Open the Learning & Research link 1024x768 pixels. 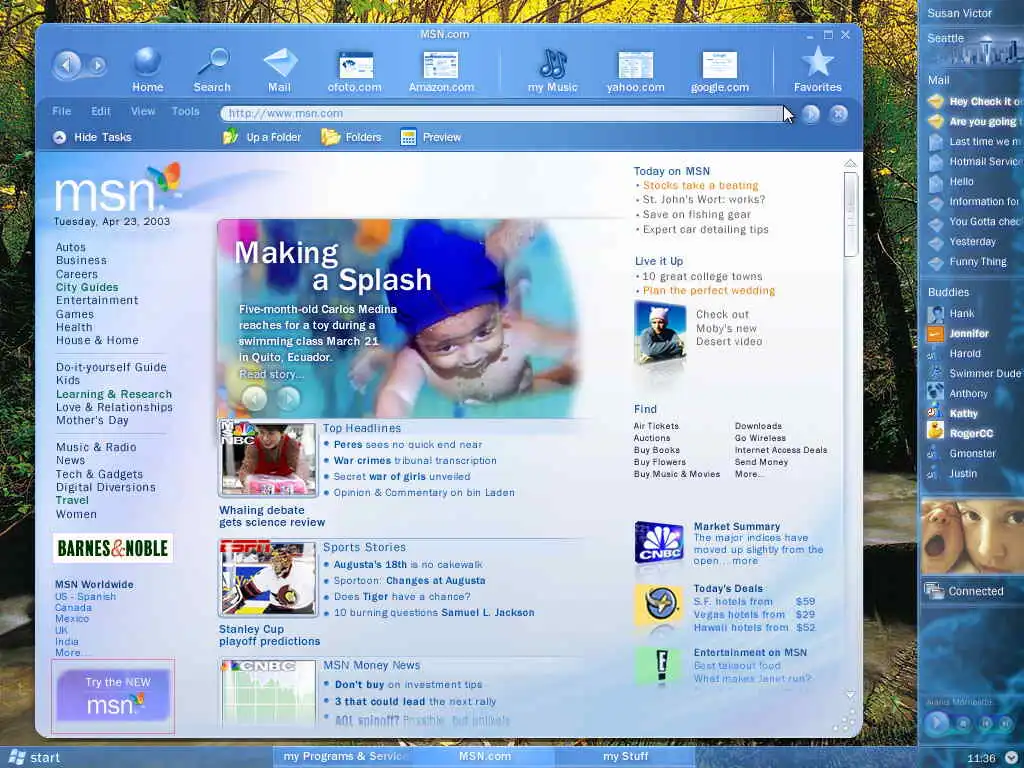point(114,394)
